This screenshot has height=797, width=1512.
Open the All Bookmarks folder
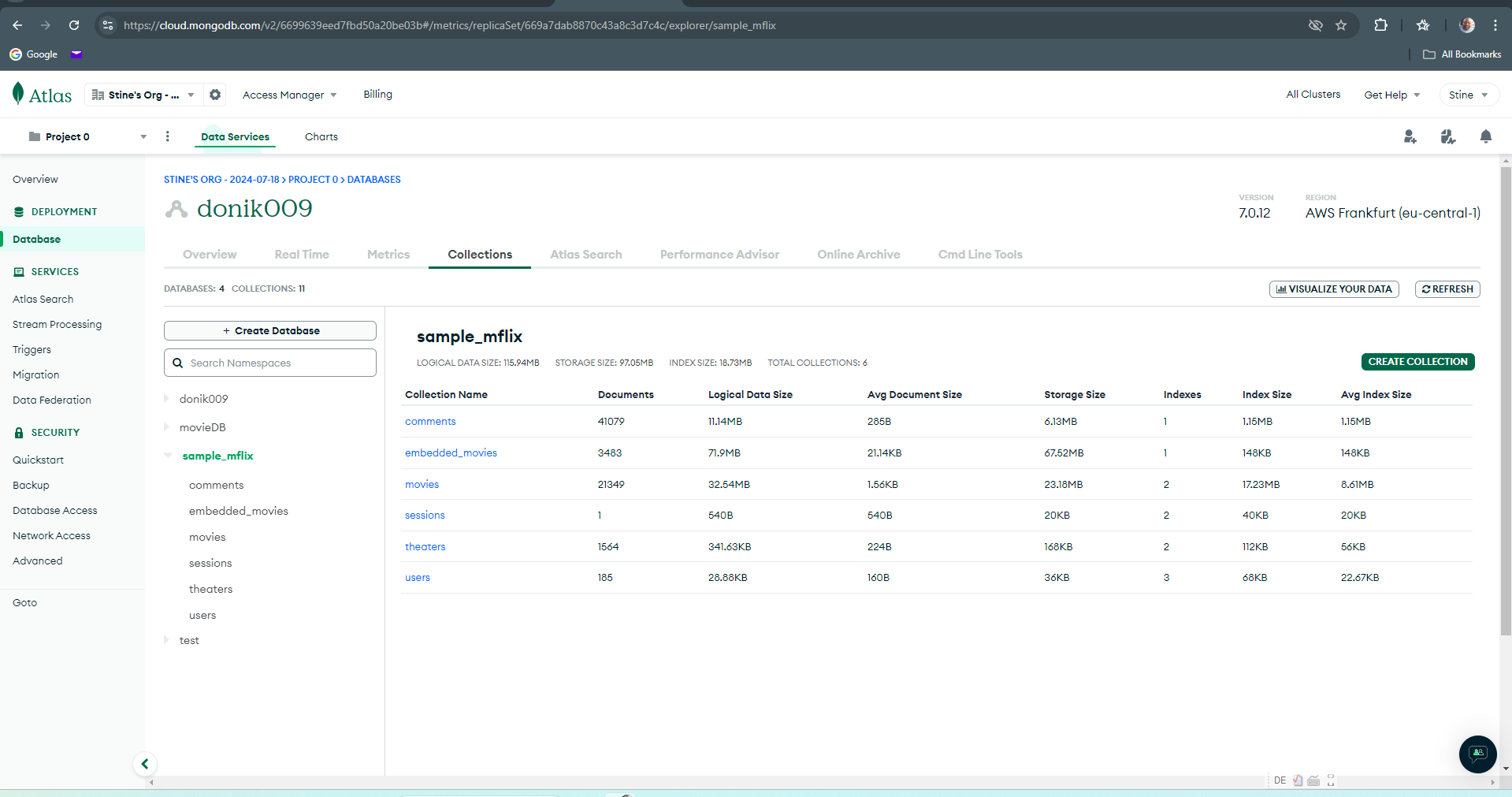coord(1462,54)
